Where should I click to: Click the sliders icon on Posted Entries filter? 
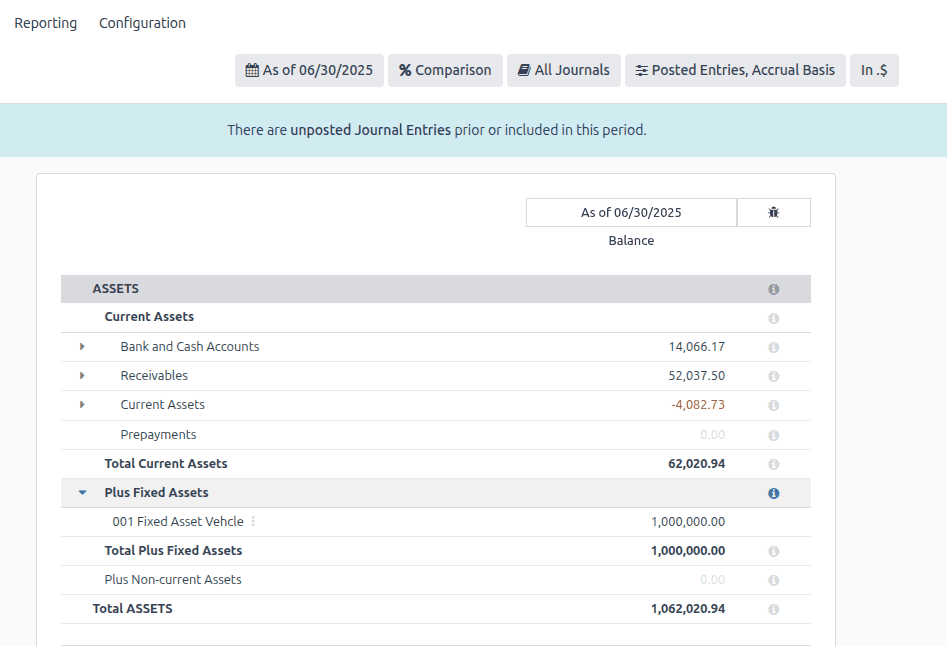pos(641,70)
